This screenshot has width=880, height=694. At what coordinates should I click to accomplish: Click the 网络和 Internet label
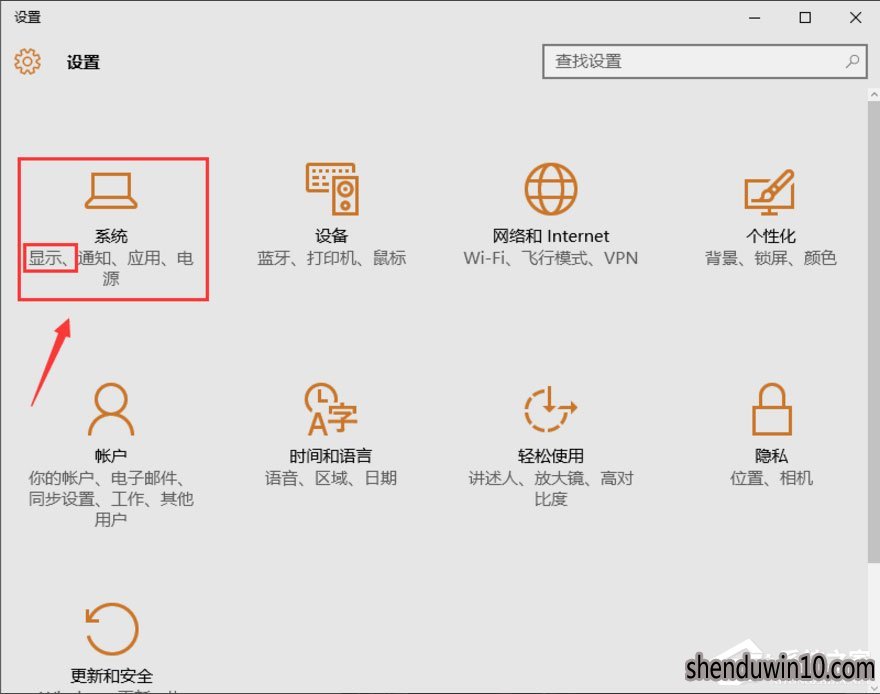(551, 236)
